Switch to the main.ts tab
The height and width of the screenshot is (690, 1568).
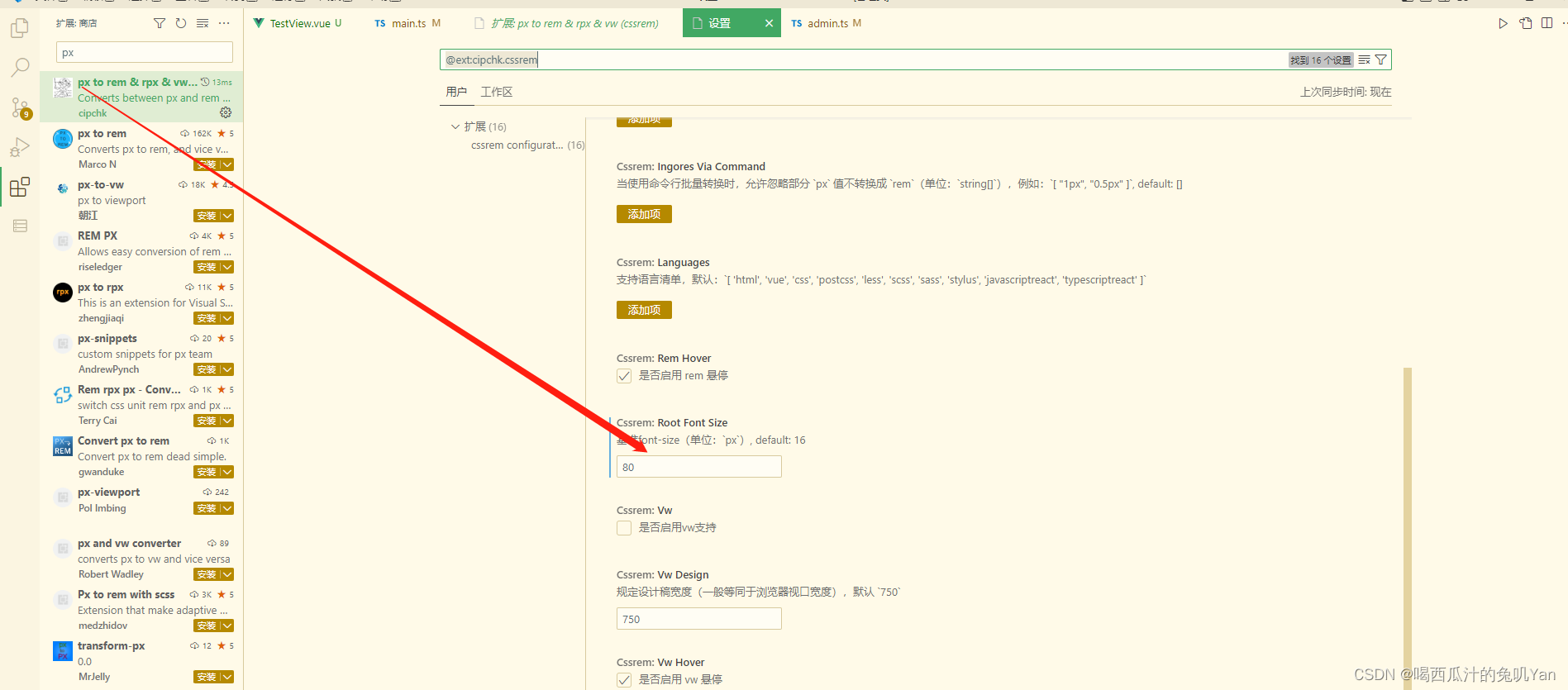408,23
